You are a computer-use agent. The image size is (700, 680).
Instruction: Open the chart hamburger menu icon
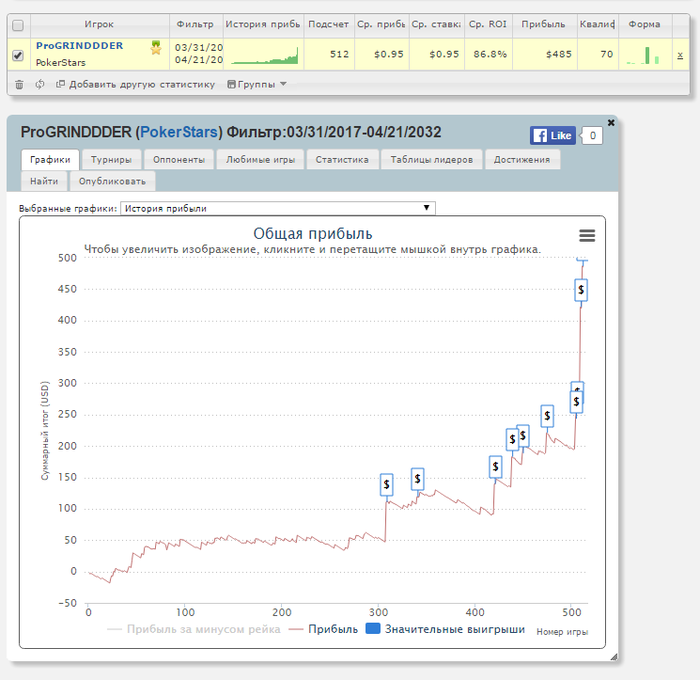[587, 235]
